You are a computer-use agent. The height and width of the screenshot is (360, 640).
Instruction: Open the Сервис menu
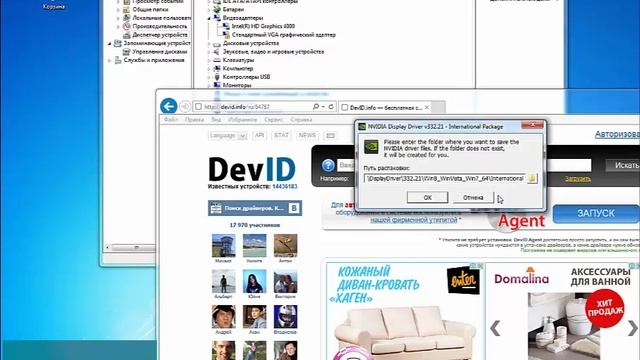point(273,120)
